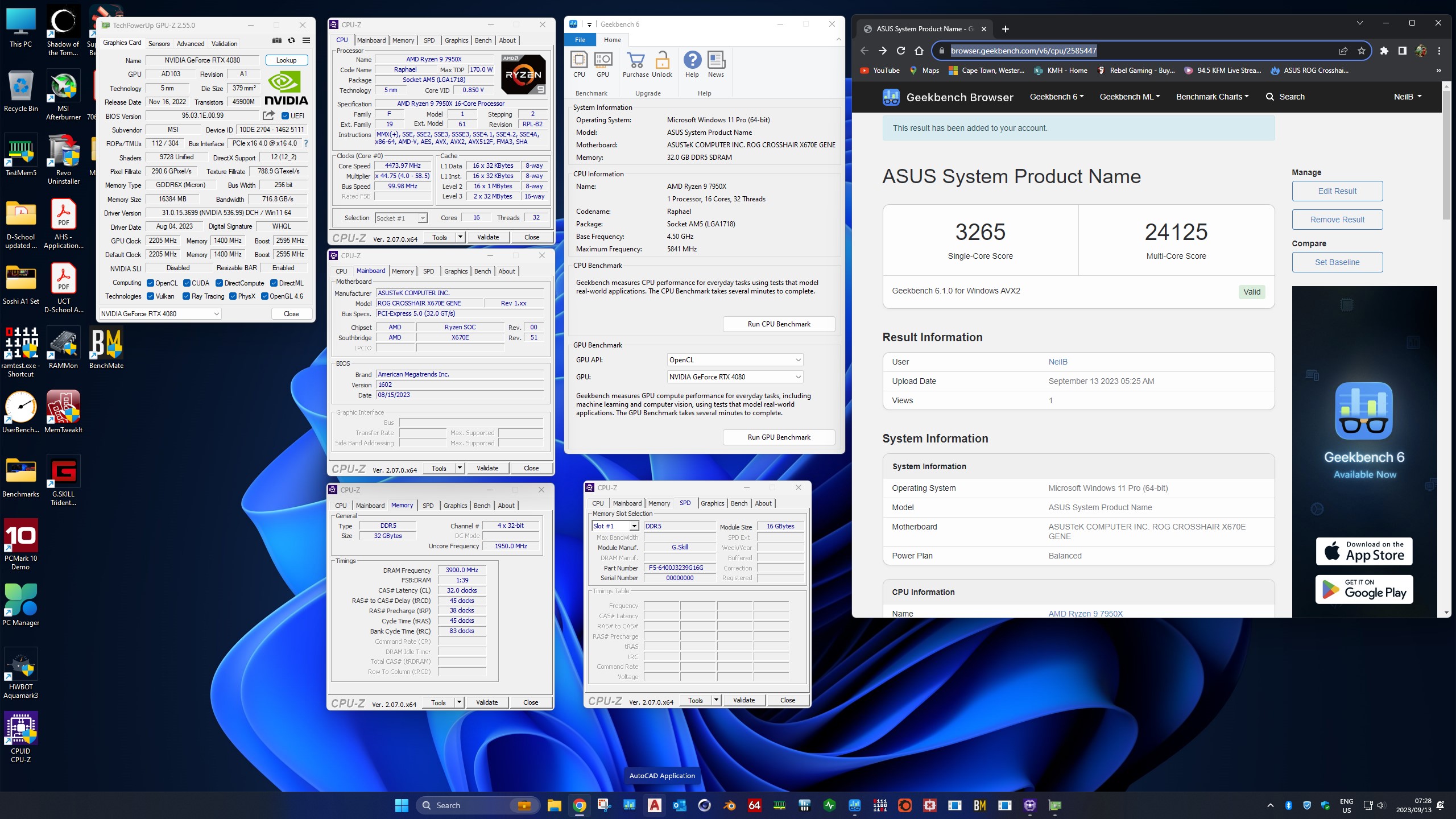Image resolution: width=1456 pixels, height=819 pixels.
Task: Click the Bus Interface question mark in GPU-Z
Action: click(306, 143)
